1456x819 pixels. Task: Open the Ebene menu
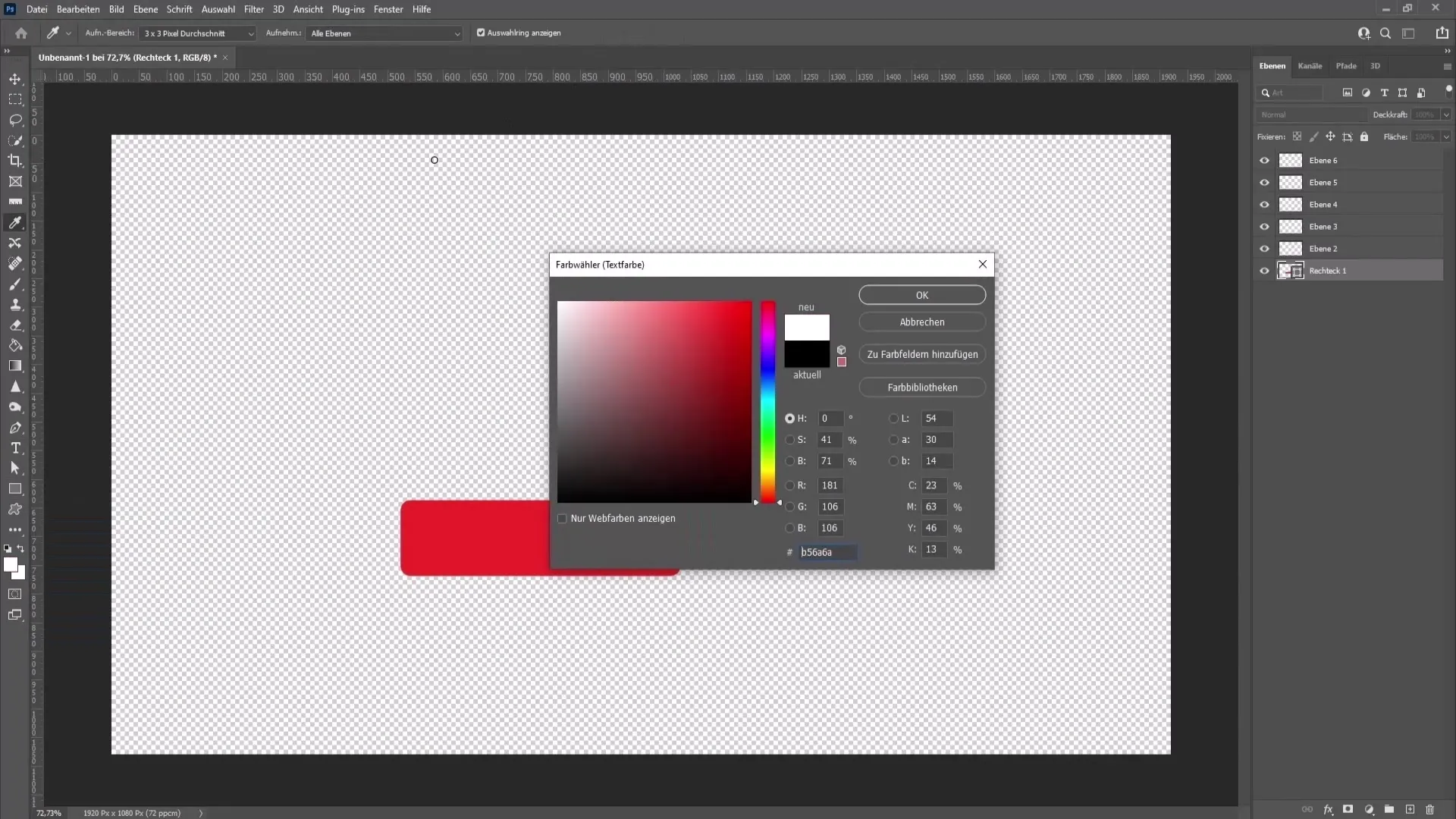(x=146, y=9)
